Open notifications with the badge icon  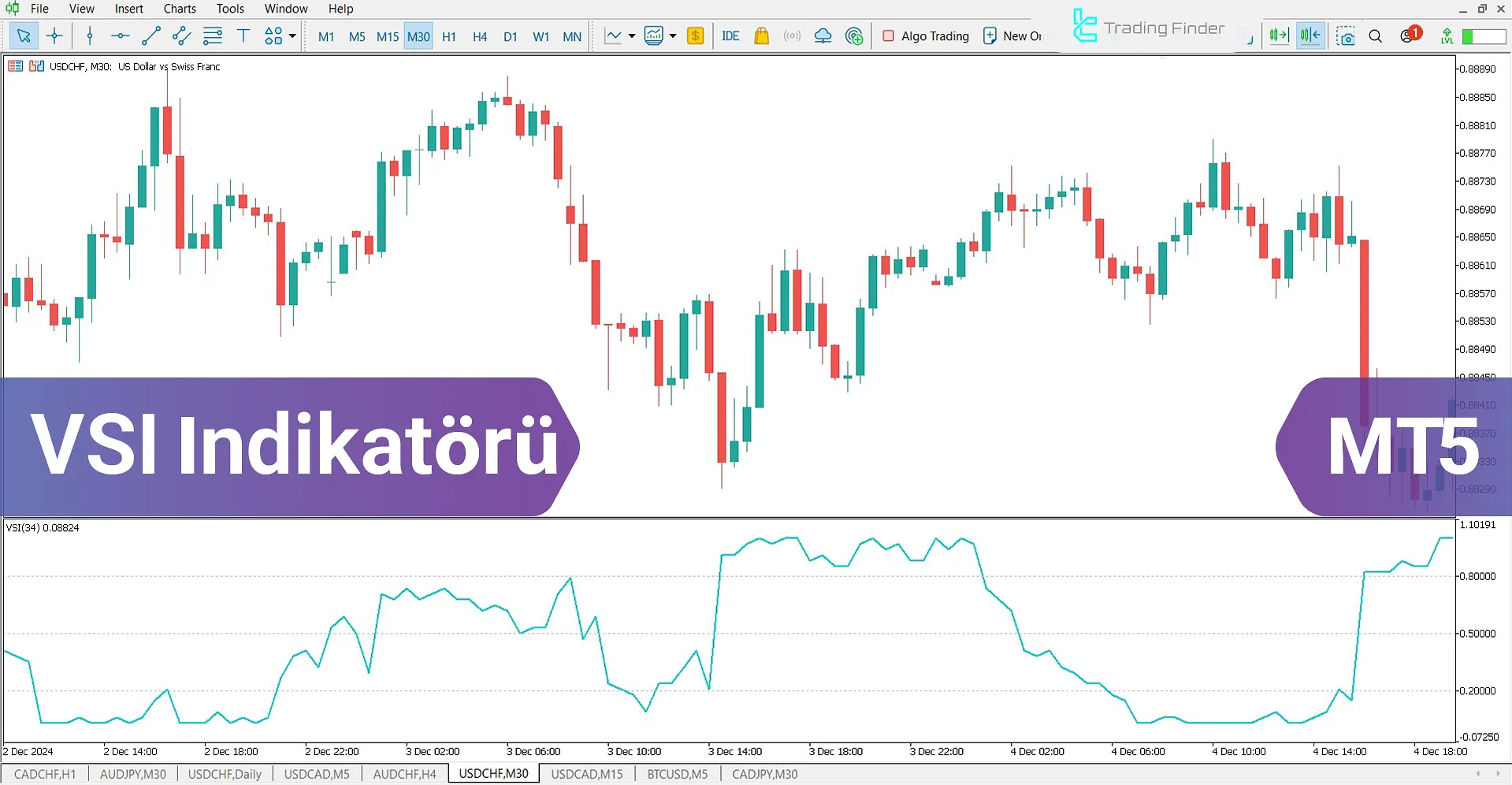click(x=1410, y=34)
